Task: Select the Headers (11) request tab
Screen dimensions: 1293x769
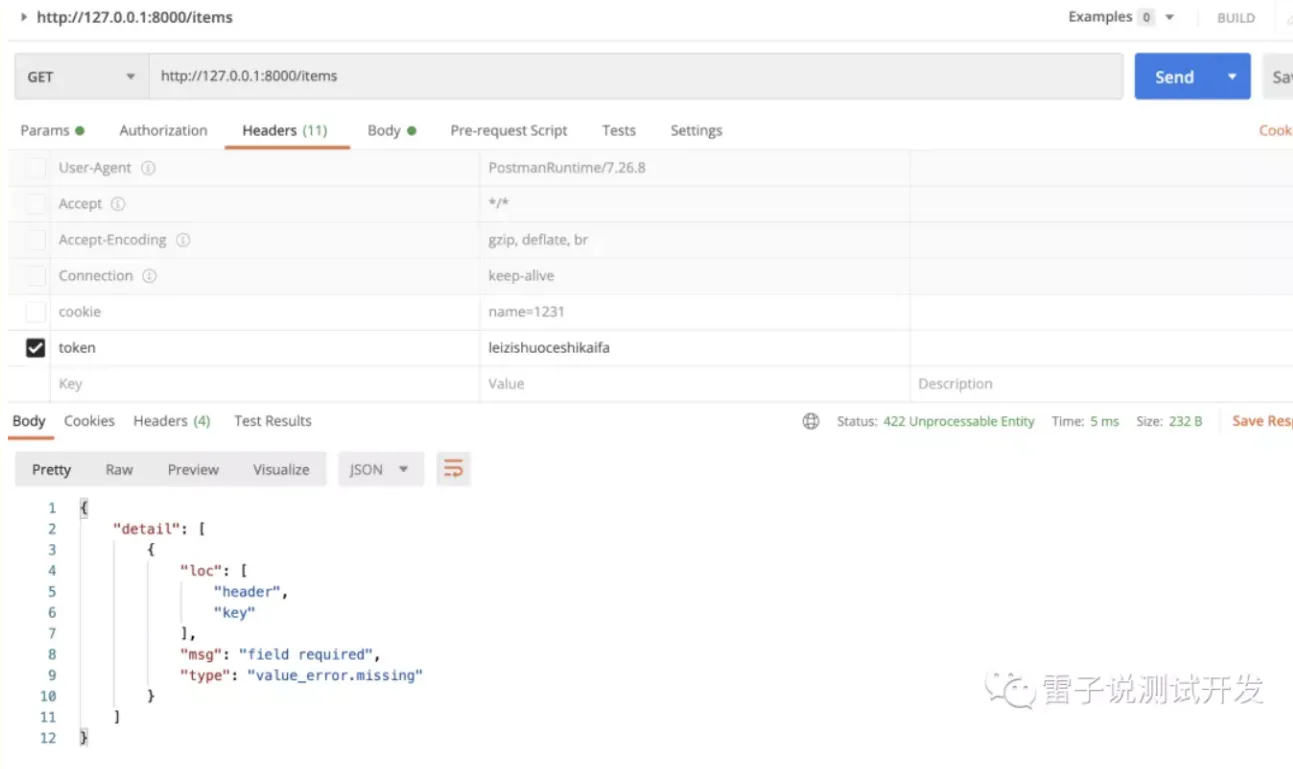Action: coord(285,130)
